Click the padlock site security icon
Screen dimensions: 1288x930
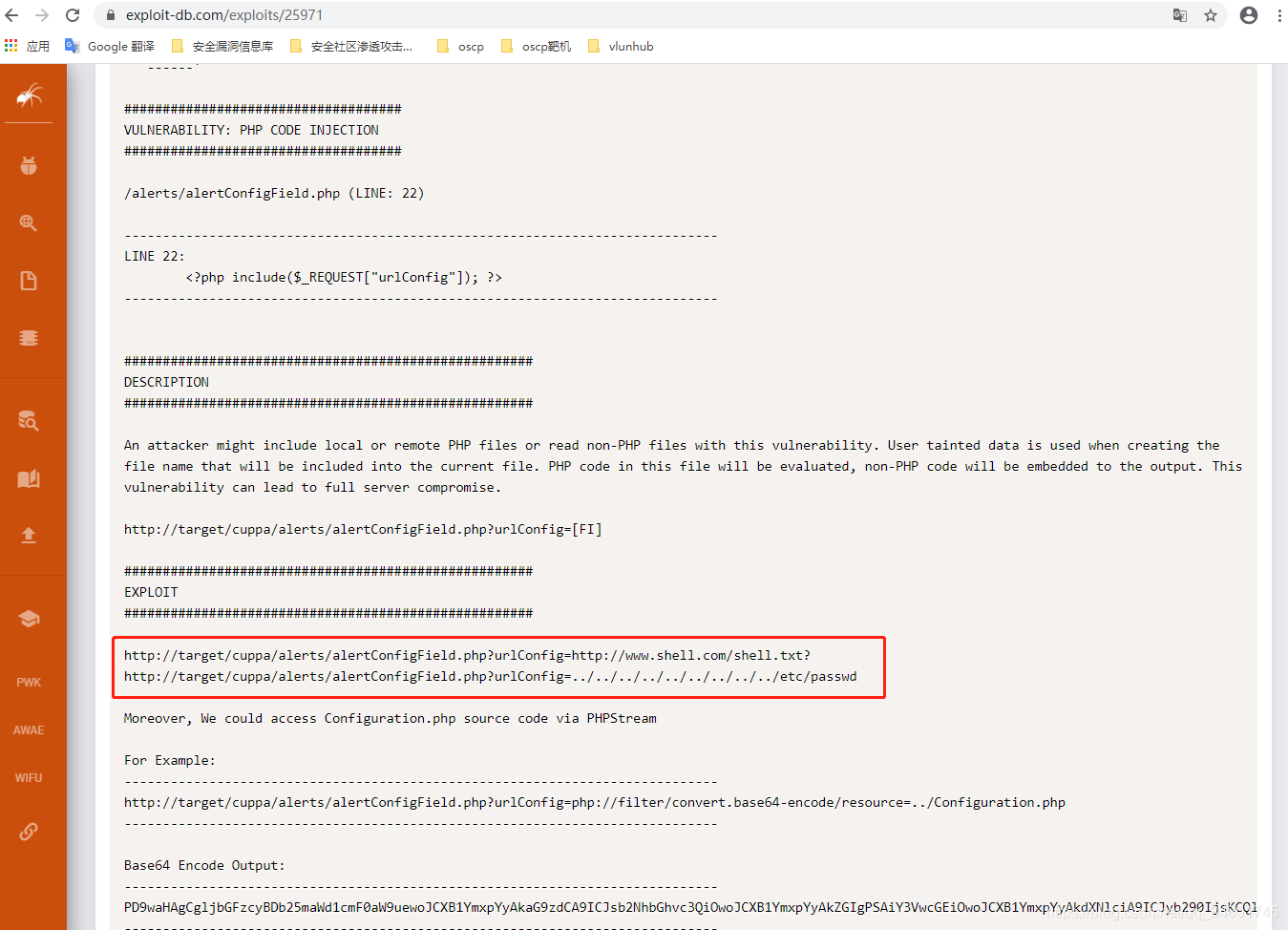coord(111,15)
